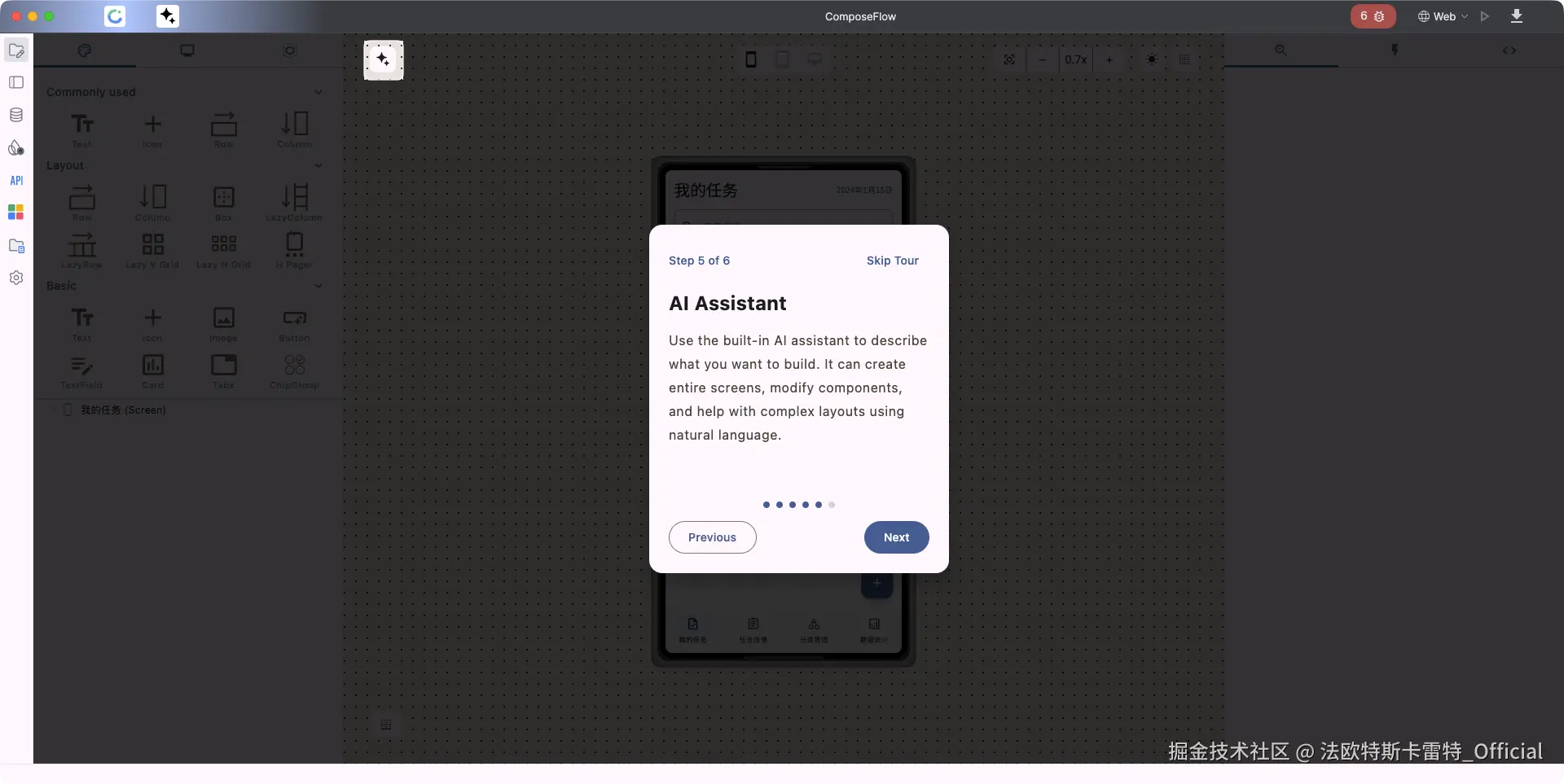Open settings gear in sidebar
1564x784 pixels.
pos(16,278)
